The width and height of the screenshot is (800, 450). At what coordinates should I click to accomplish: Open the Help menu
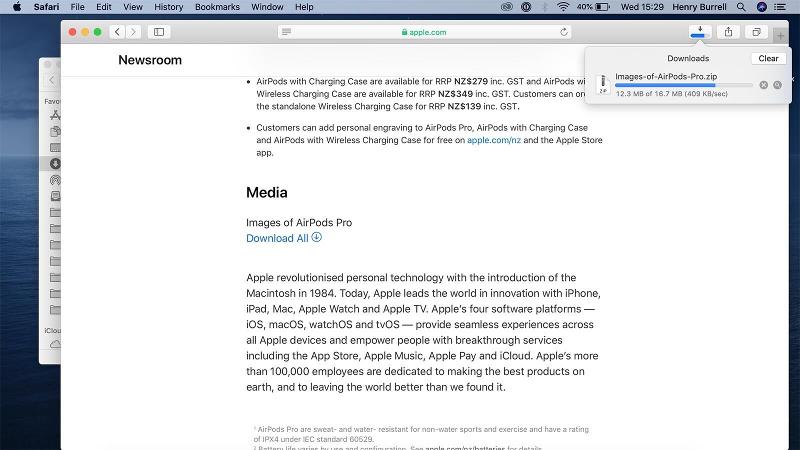coord(304,7)
